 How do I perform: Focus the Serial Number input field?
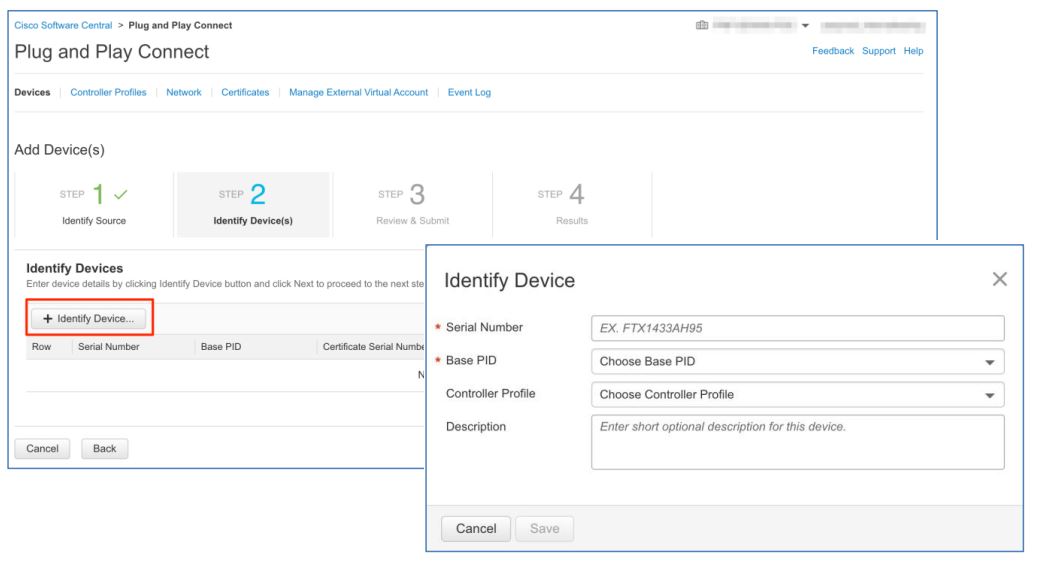point(797,329)
